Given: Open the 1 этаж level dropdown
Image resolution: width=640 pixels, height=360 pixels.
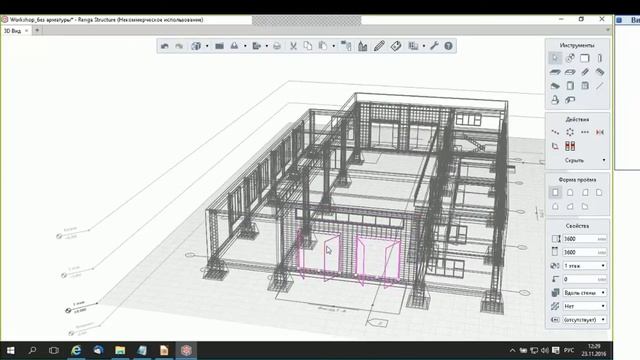Looking at the screenshot, I should [584, 266].
